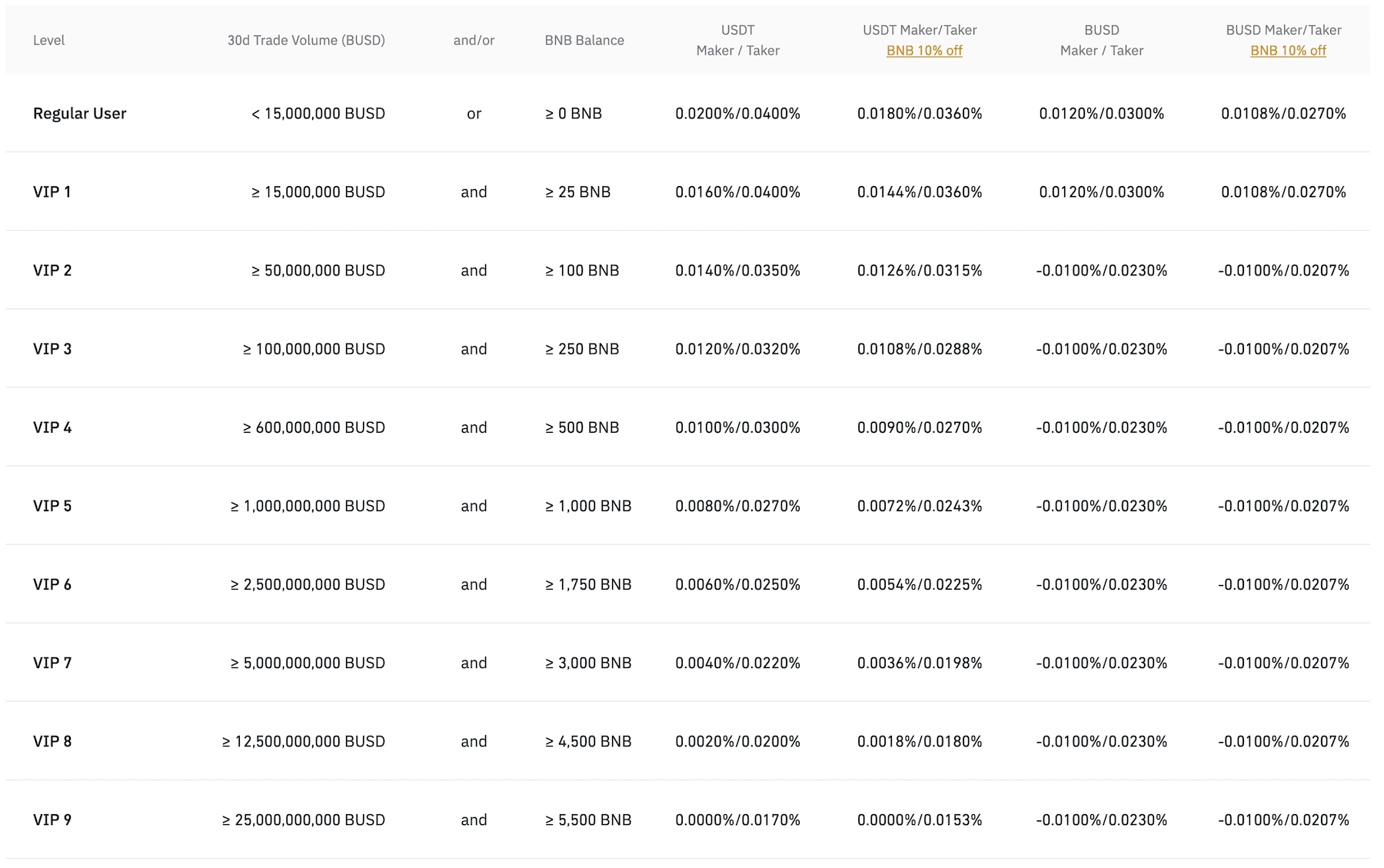Click the VIP 3 level label
The height and width of the screenshot is (868, 1384).
(x=52, y=349)
